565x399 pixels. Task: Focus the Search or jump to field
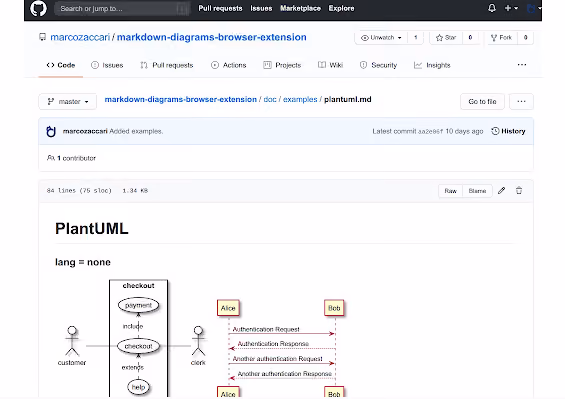[122, 8]
